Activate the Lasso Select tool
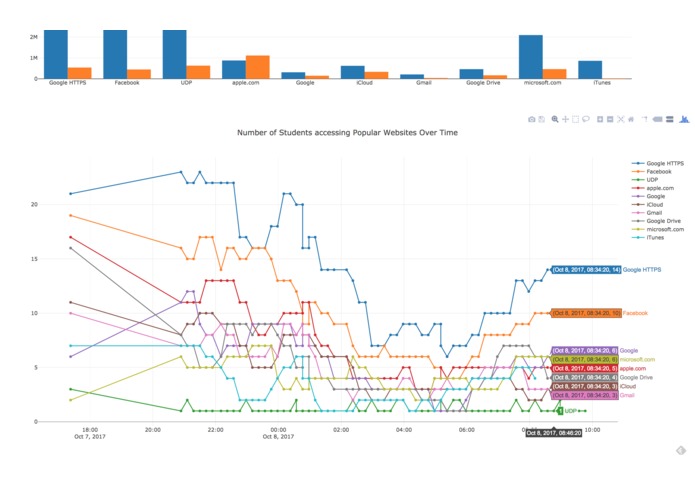Image resolution: width=695 pixels, height=494 pixels. tap(586, 119)
